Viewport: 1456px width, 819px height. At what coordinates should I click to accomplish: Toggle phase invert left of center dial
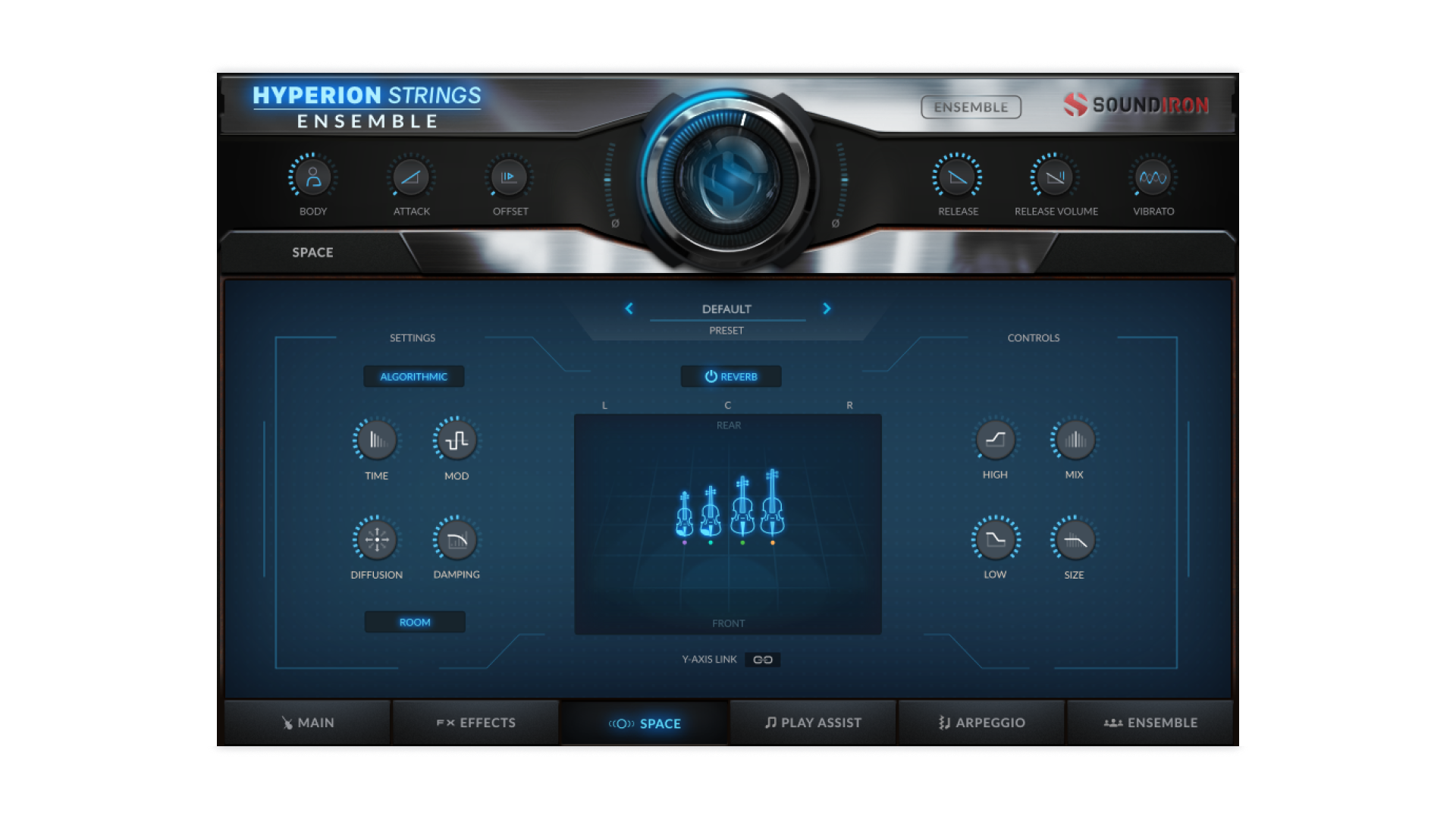(x=615, y=224)
